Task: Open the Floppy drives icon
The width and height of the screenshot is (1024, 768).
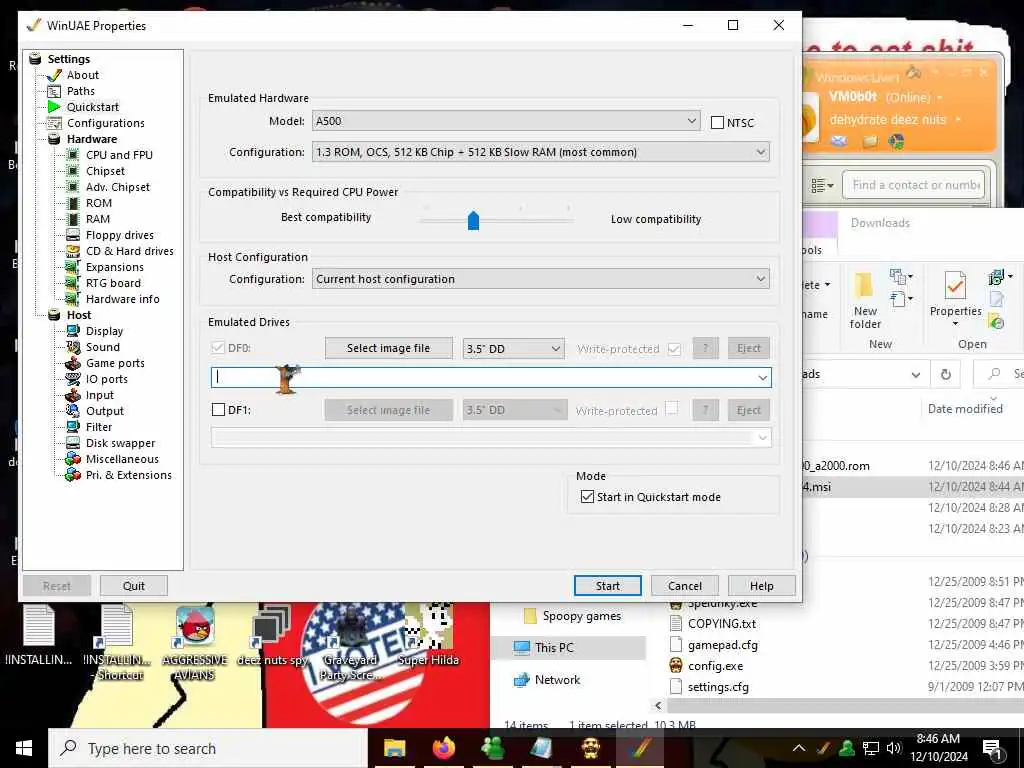Action: pyautogui.click(x=73, y=235)
